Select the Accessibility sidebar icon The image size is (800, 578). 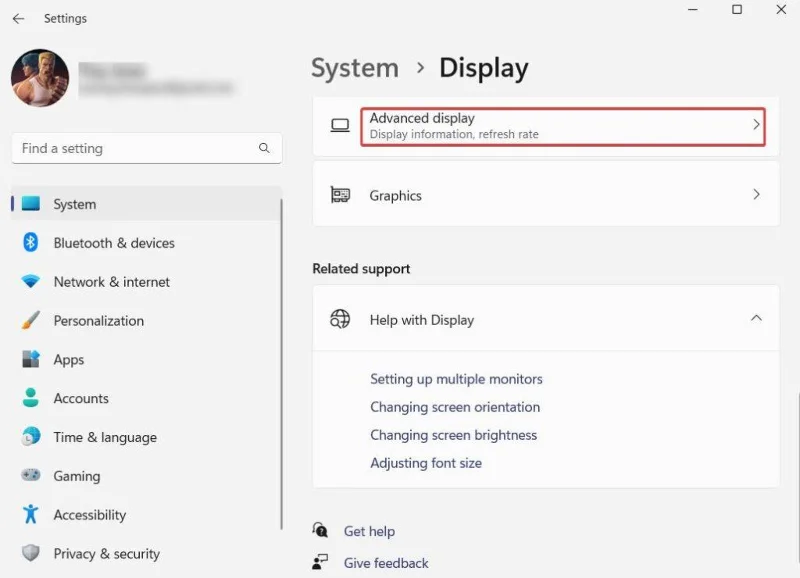point(31,515)
